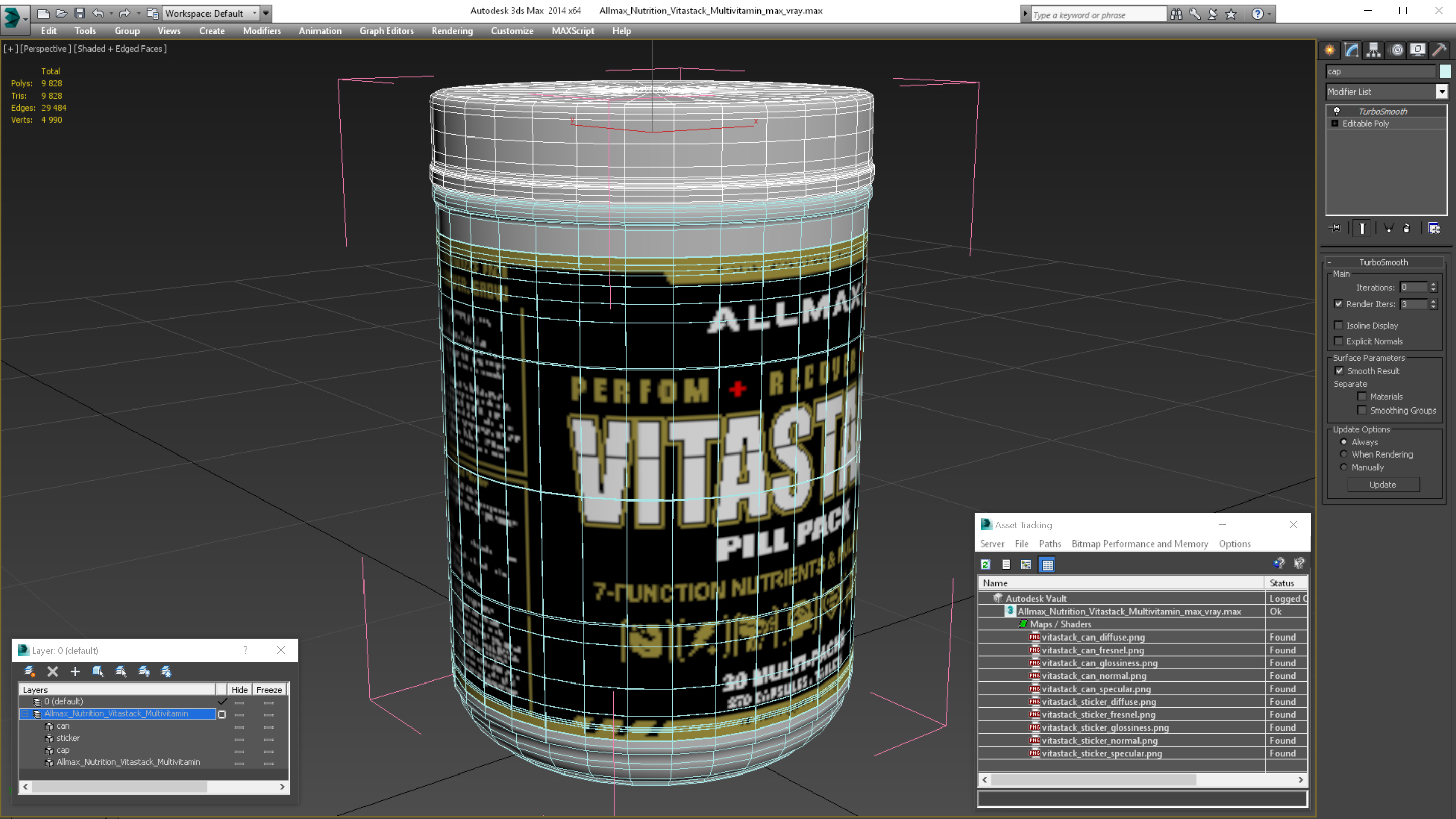The image size is (1456, 819).
Task: Click the Pin Stack icon
Action: click(x=1335, y=229)
